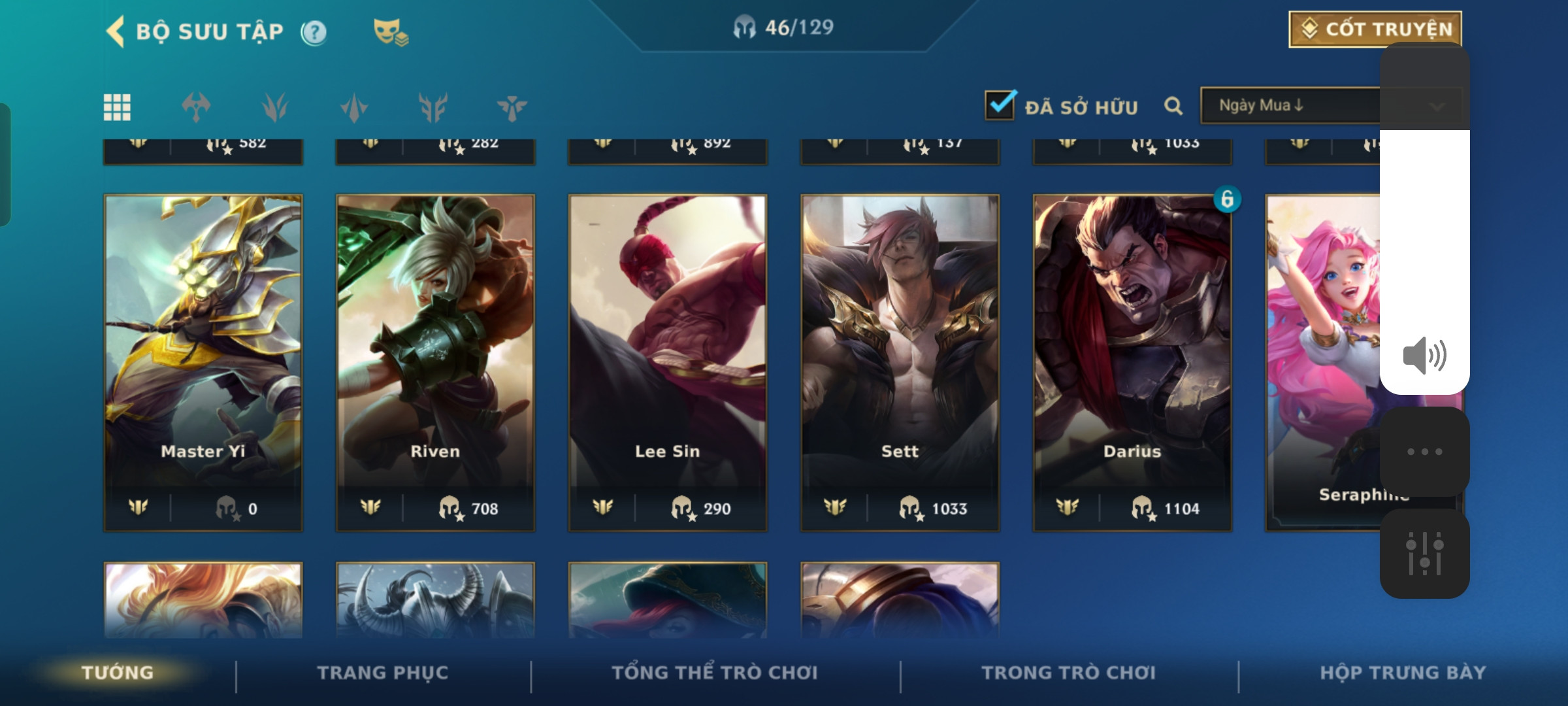The image size is (1568, 706).
Task: Switch to the Trang Phục tab
Action: point(383,673)
